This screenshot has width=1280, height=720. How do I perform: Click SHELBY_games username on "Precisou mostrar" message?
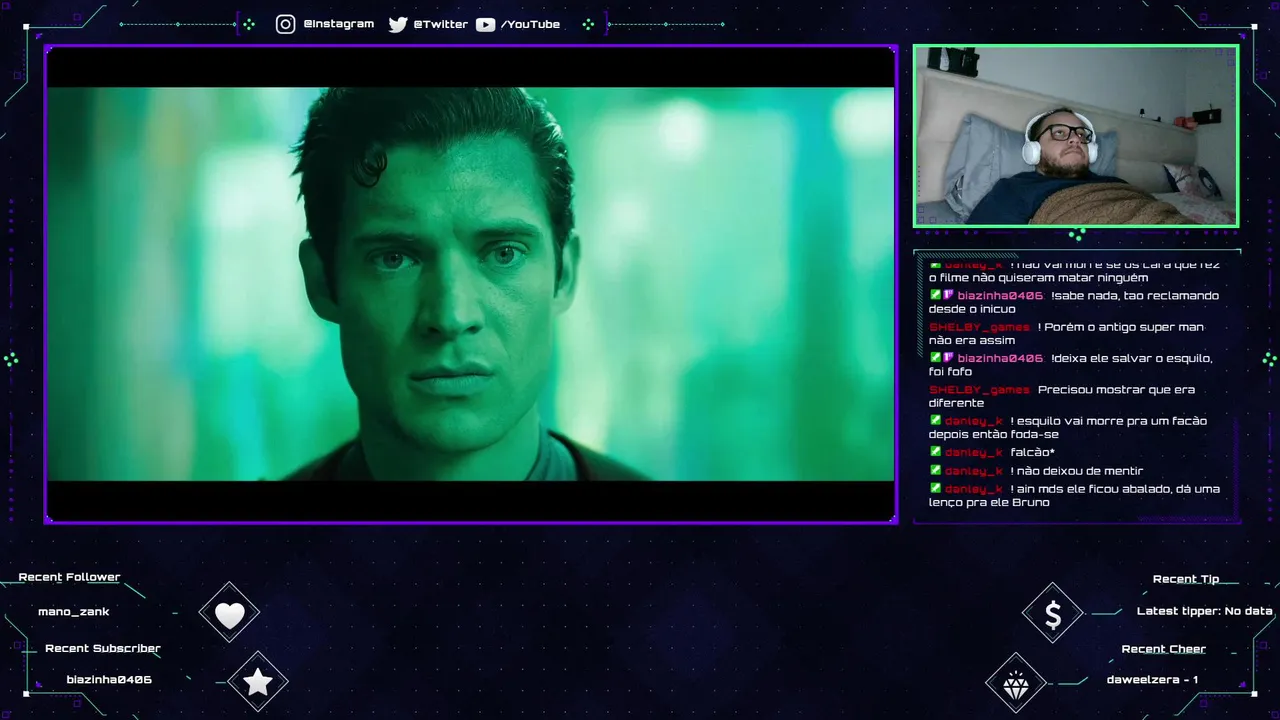tap(979, 390)
